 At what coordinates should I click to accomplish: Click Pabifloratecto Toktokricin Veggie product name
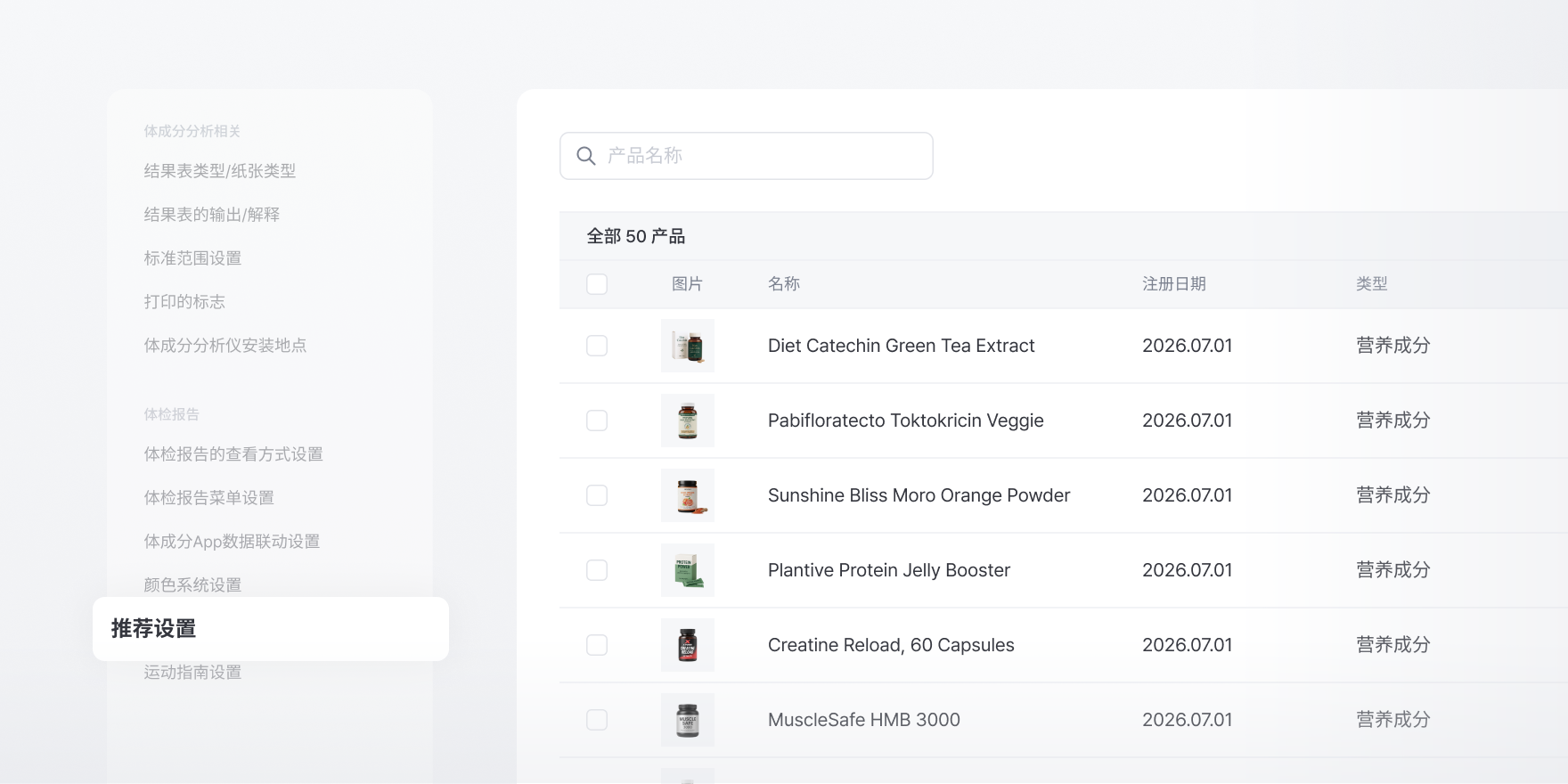coord(905,421)
